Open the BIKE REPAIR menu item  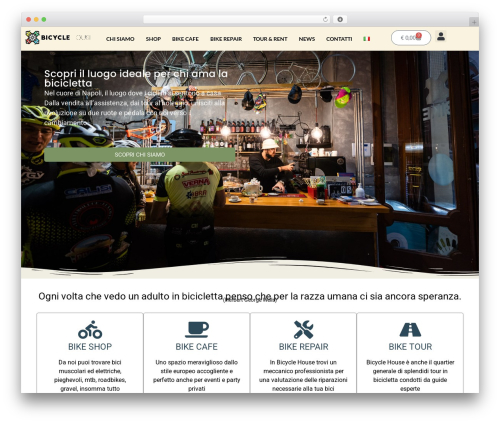(226, 39)
